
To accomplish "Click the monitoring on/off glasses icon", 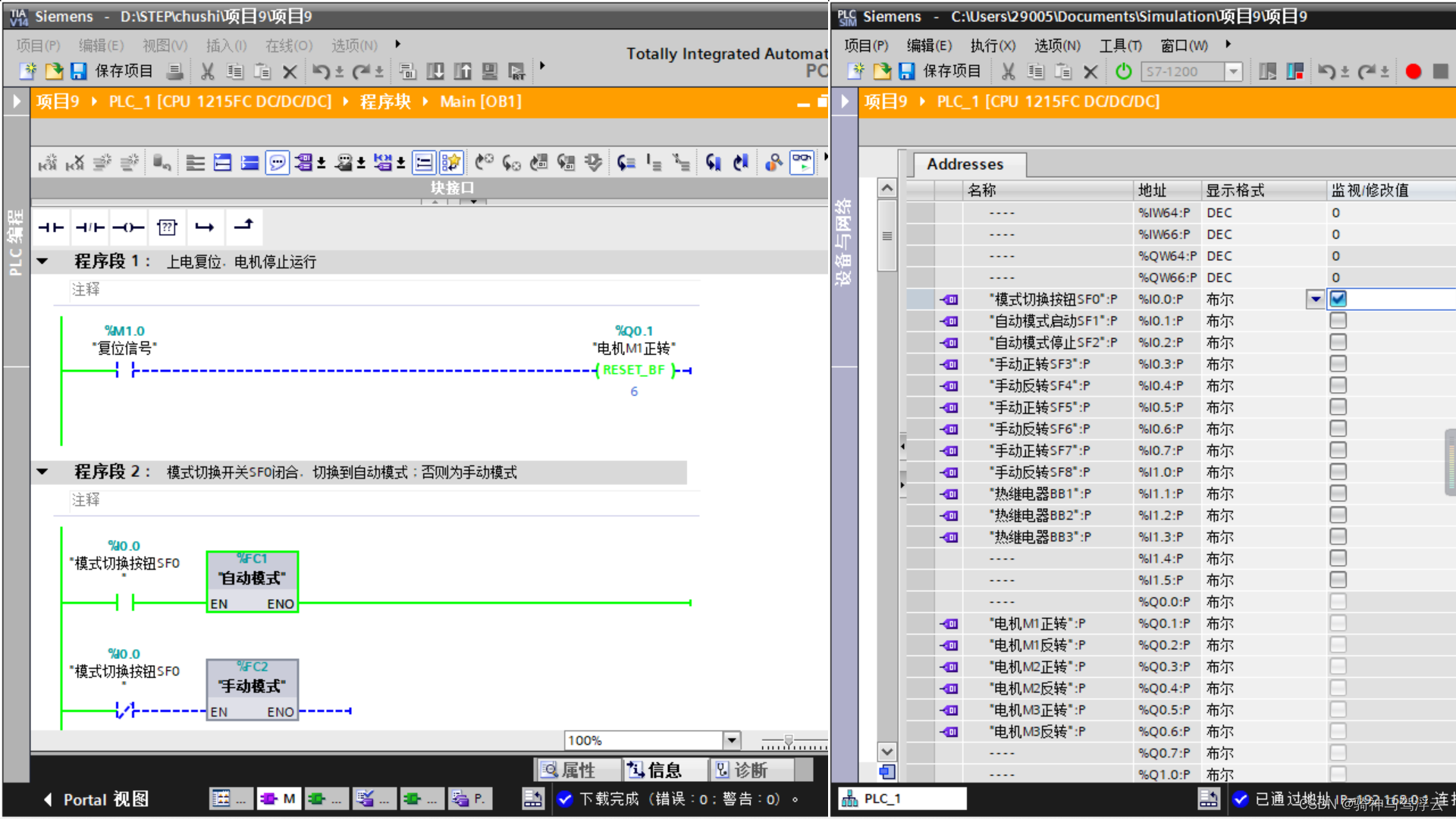I will pyautogui.click(x=802, y=162).
